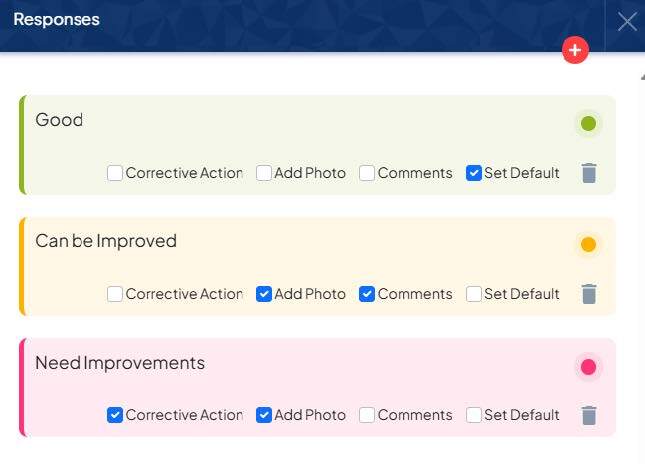Viewport: 645px width, 464px height.
Task: Click the scrollbar up arrow
Action: pyautogui.click(x=641, y=76)
